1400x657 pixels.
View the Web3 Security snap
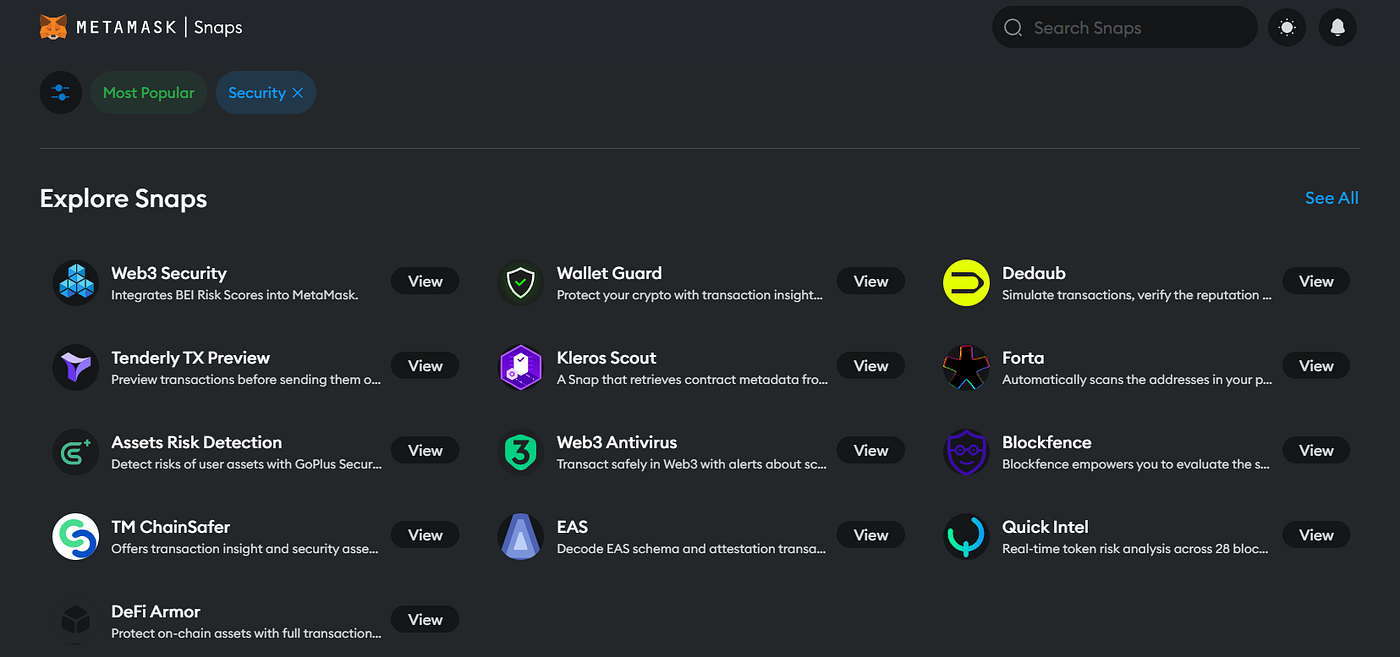[425, 281]
